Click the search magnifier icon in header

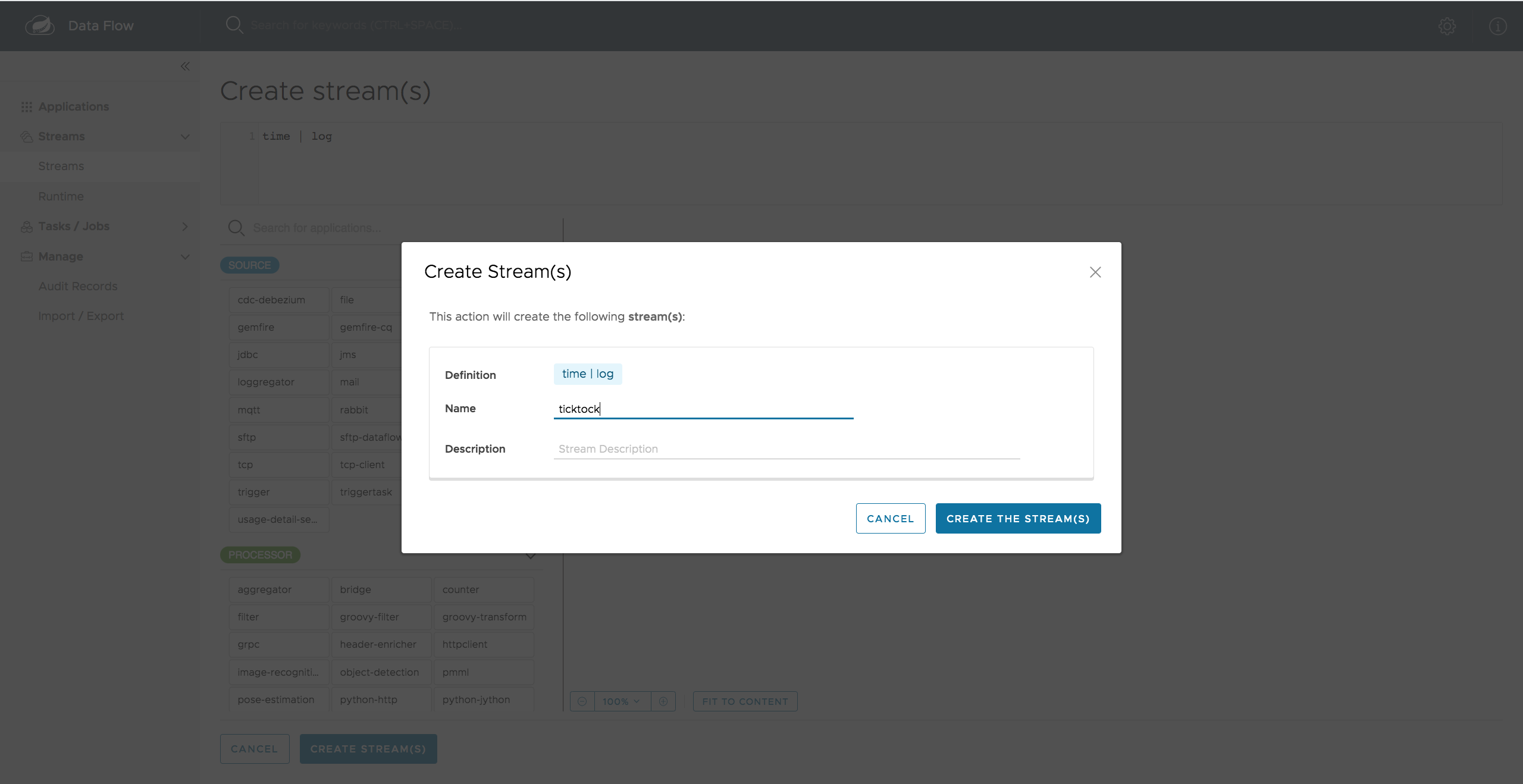[x=234, y=25]
